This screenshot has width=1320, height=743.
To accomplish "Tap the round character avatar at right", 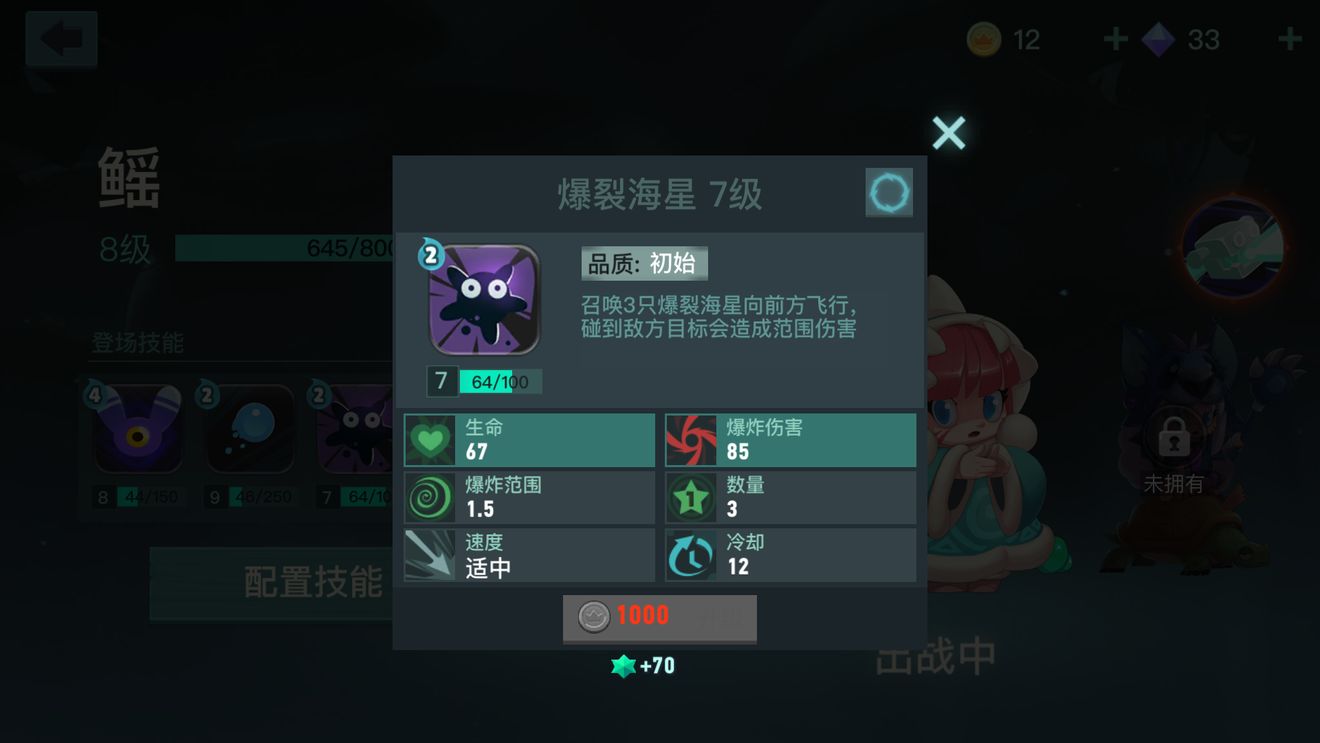I will coord(1232,248).
